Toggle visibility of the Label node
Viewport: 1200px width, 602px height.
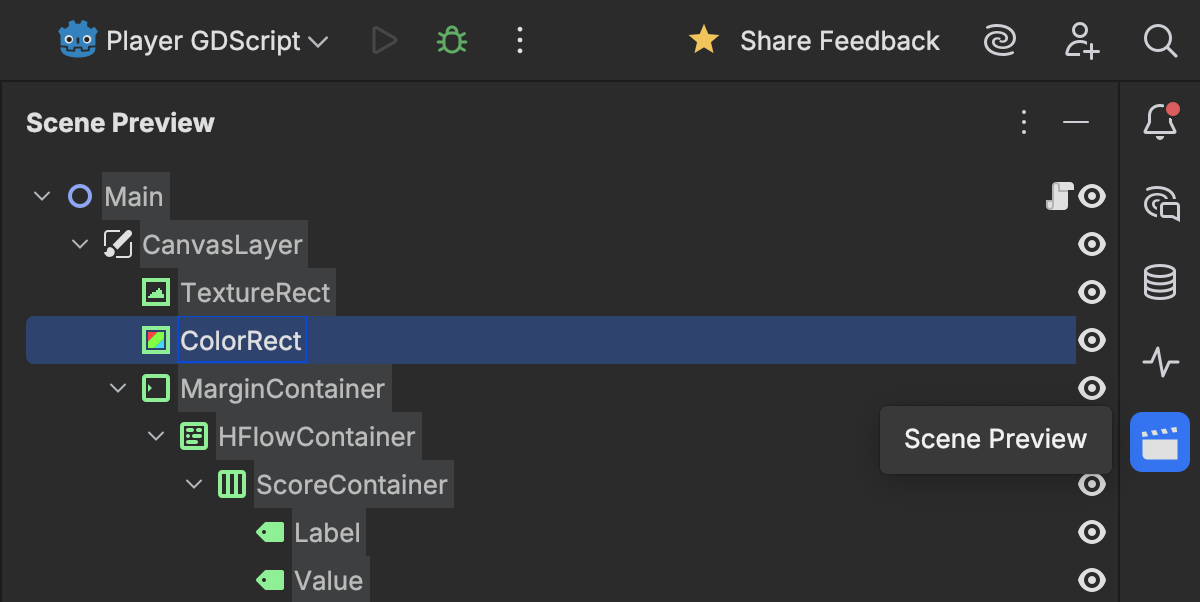pyautogui.click(x=1092, y=532)
